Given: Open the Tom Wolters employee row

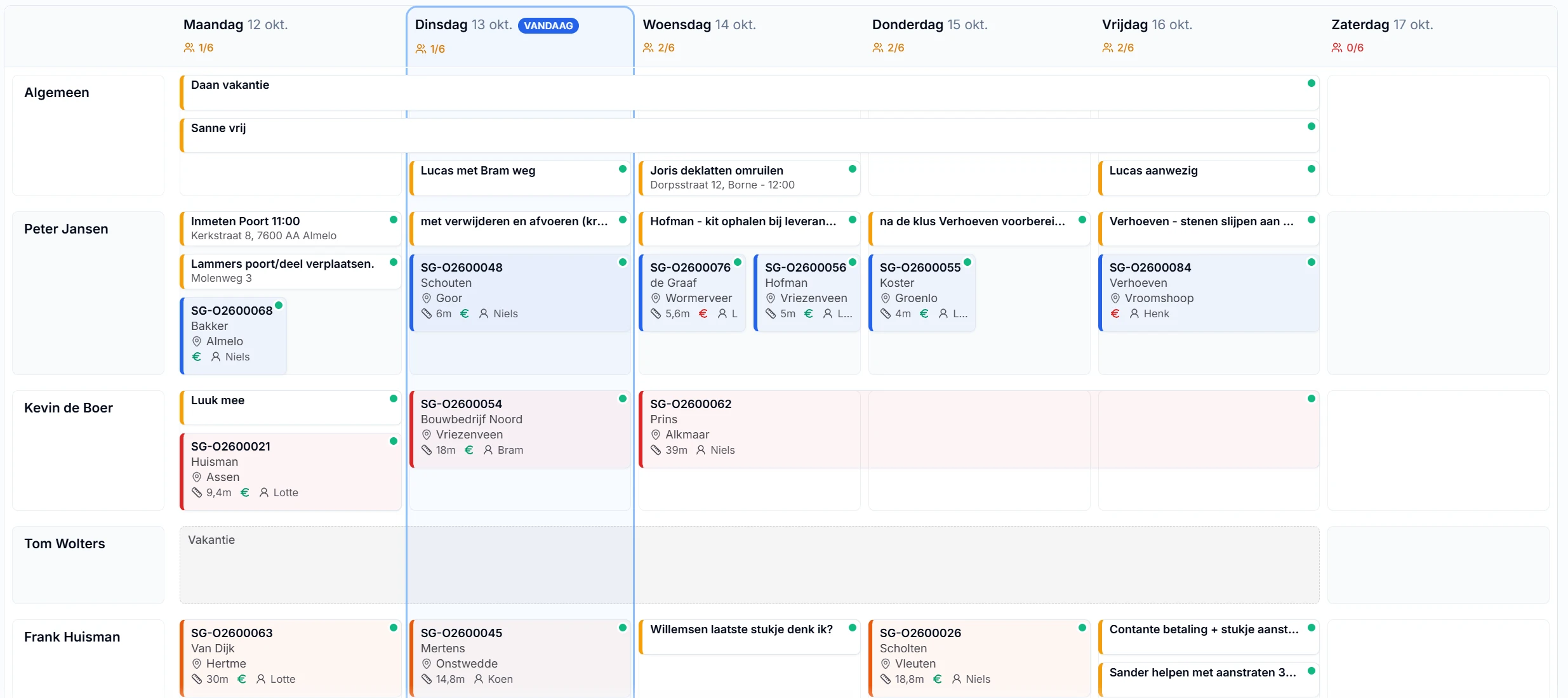Looking at the screenshot, I should coord(88,565).
